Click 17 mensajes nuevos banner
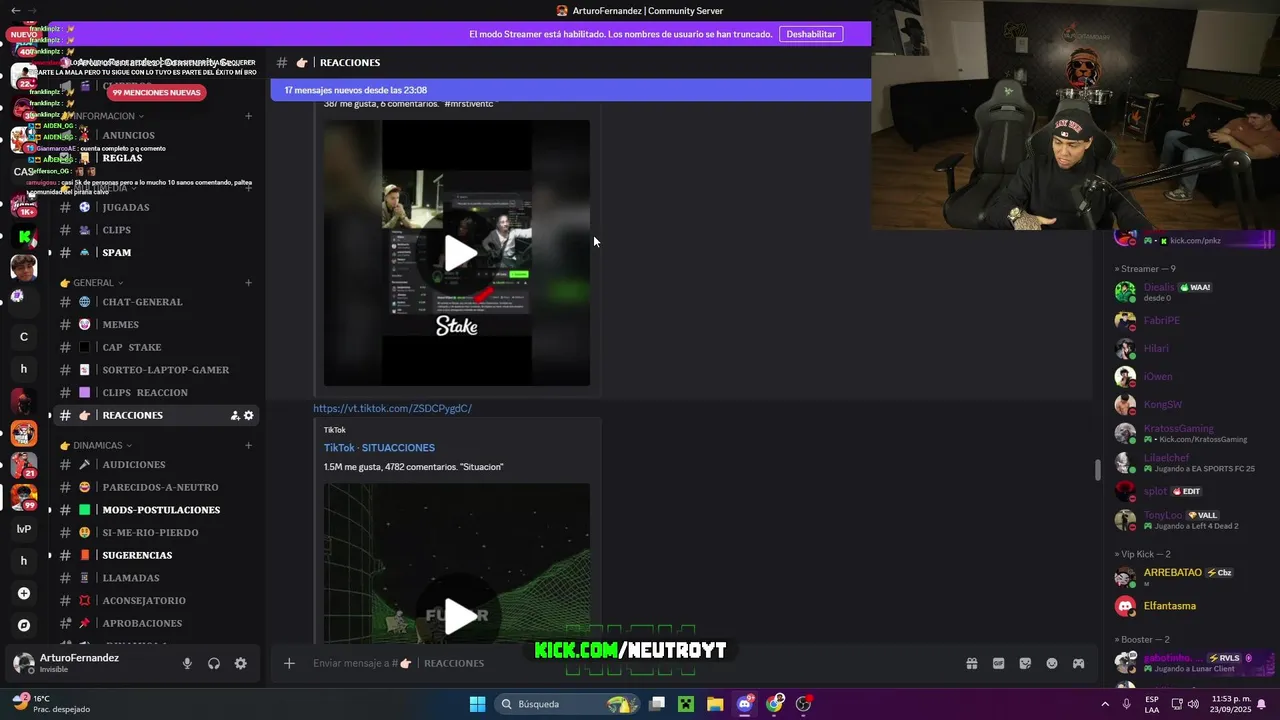The image size is (1280, 720). [x=571, y=90]
